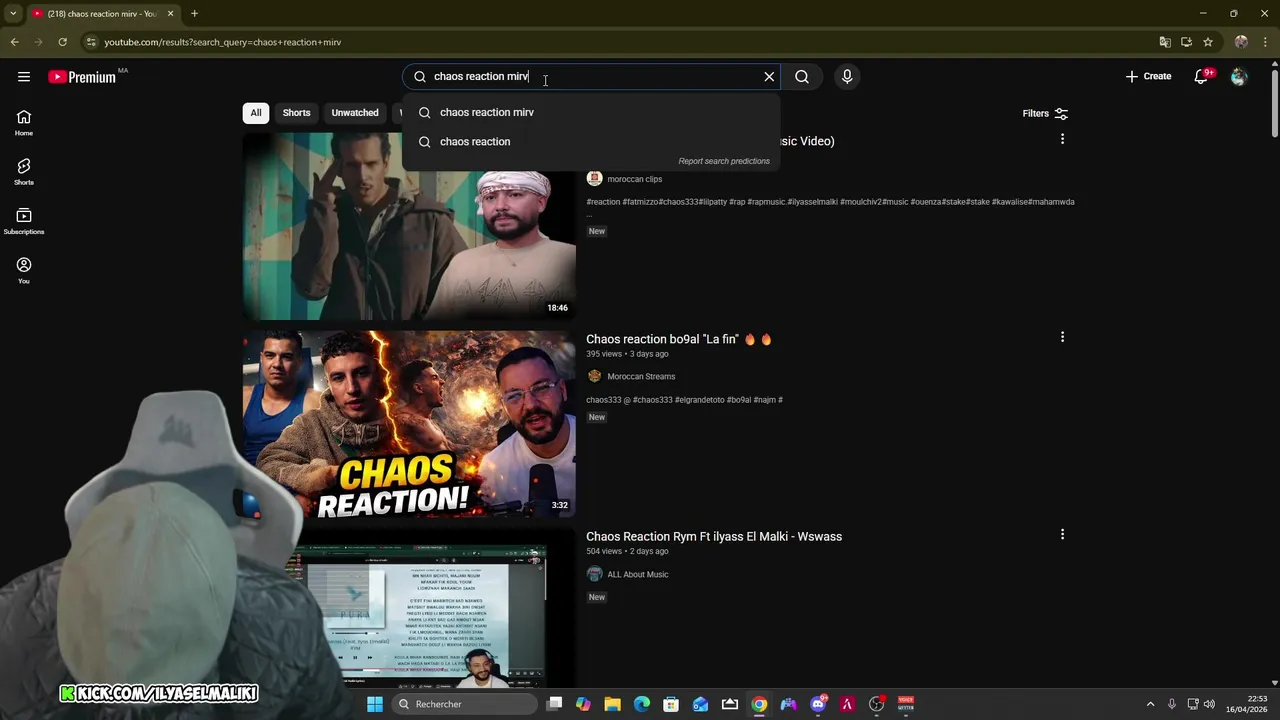Viewport: 1280px width, 720px height.
Task: Open 'Chaos Reaction Rym Ft ilyass El Malki' title
Action: click(714, 537)
